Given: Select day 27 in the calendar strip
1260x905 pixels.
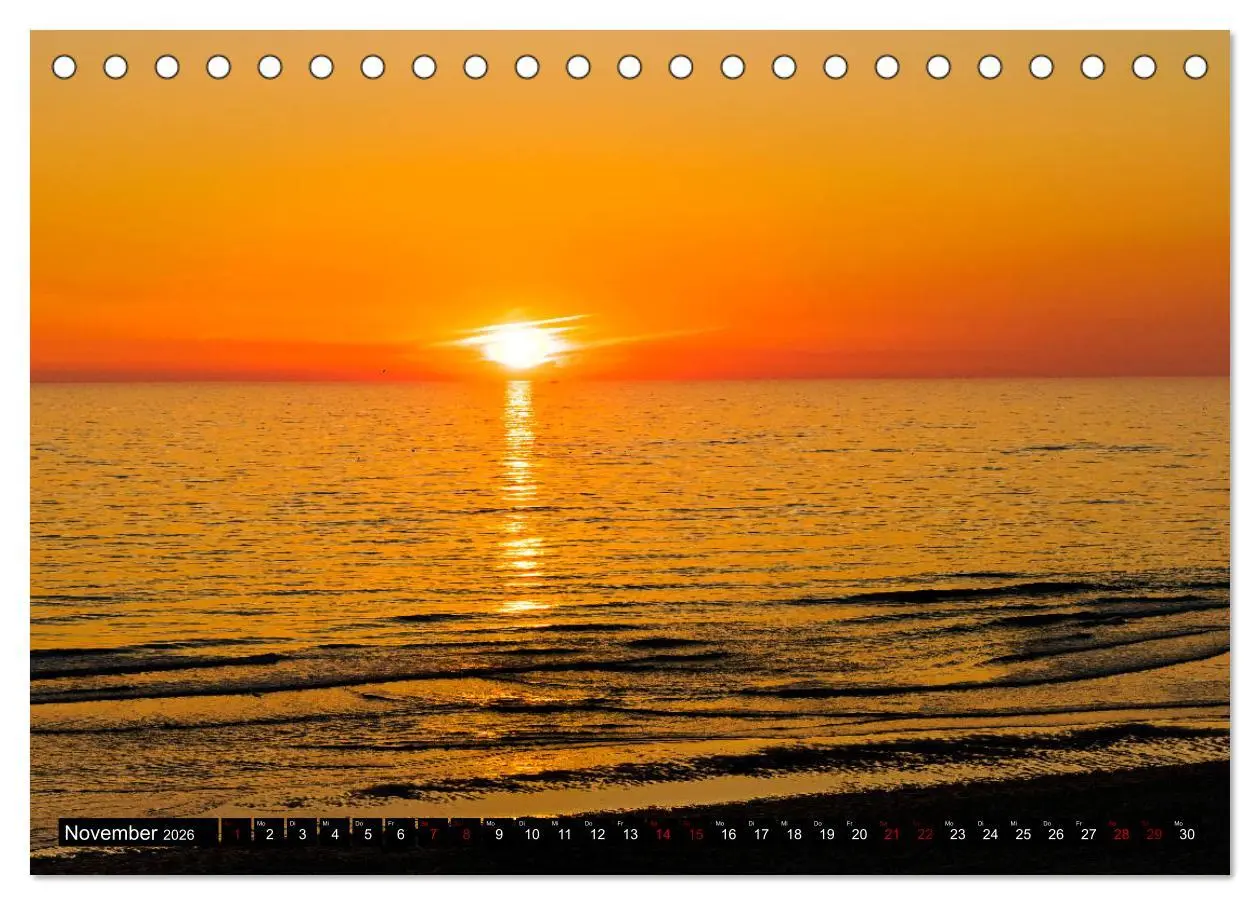Looking at the screenshot, I should [1089, 834].
